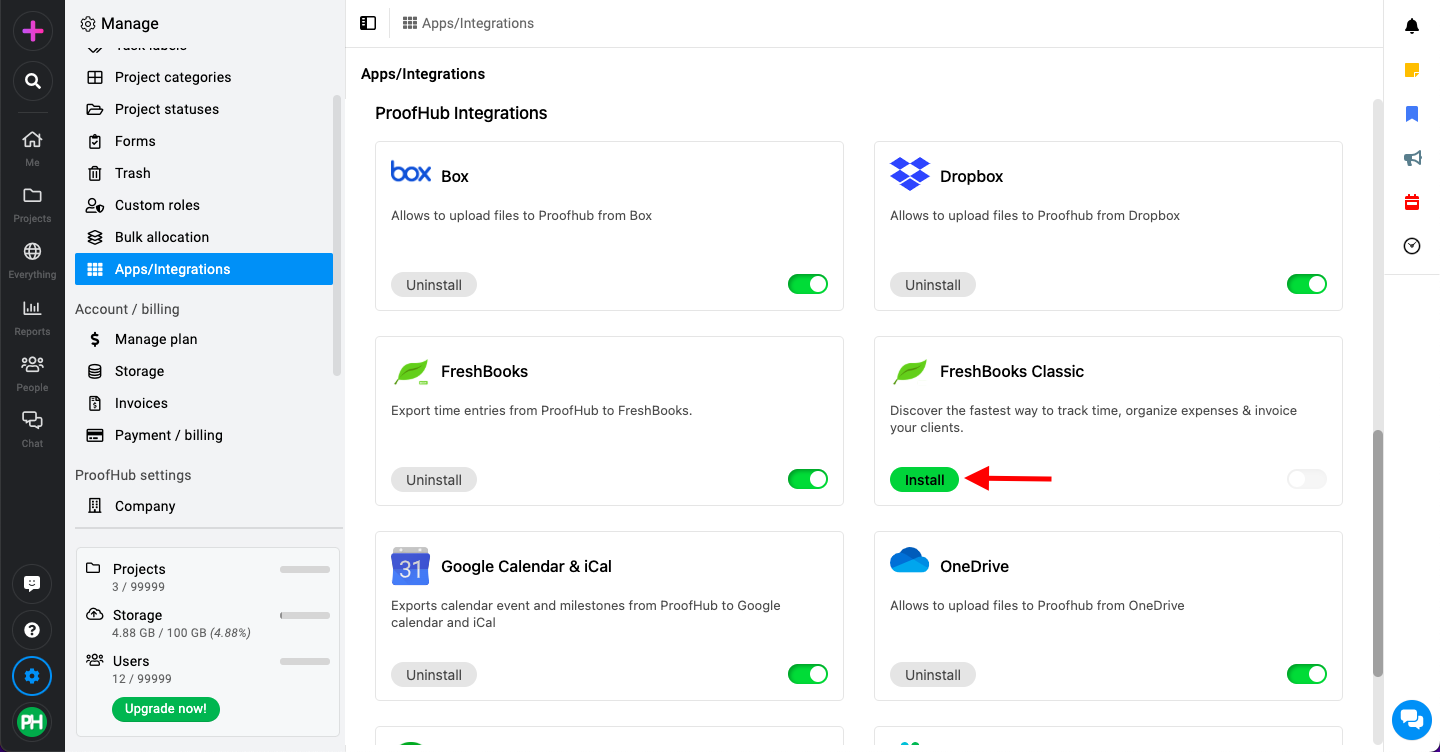Open the search magnifier icon
Viewport: 1440px width, 752px height.
tap(32, 81)
